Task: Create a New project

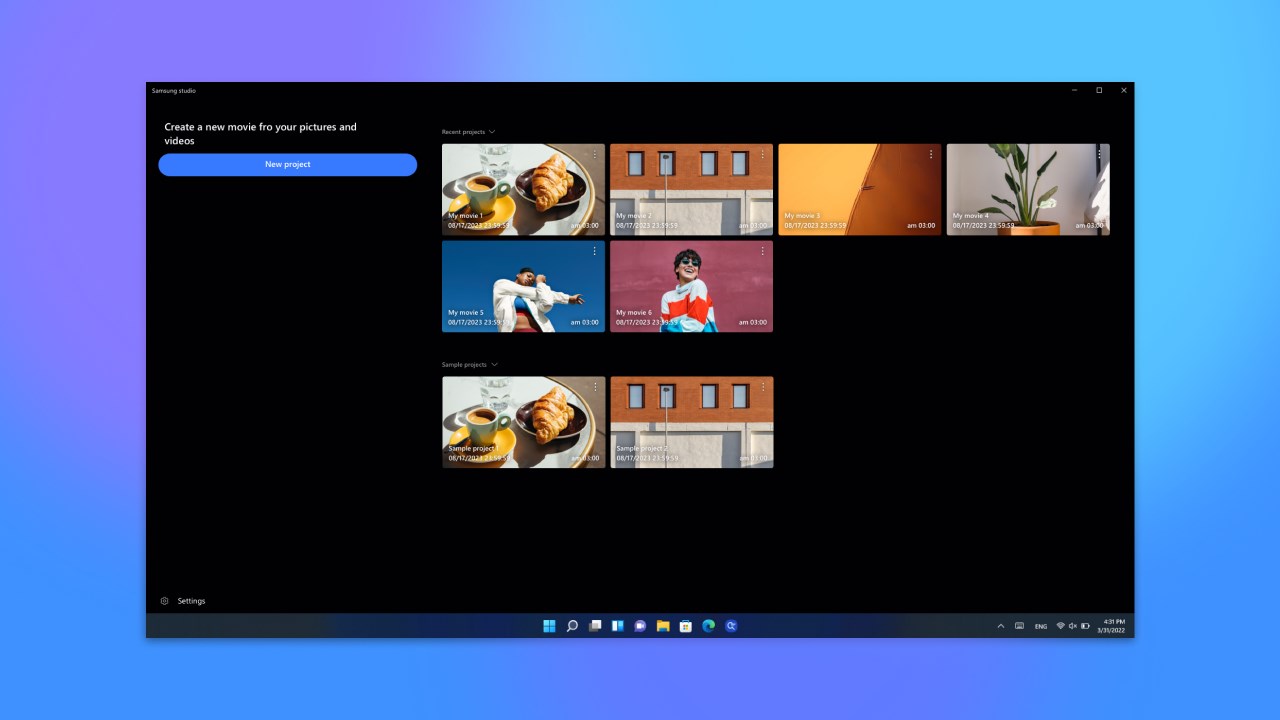Action: (x=288, y=164)
